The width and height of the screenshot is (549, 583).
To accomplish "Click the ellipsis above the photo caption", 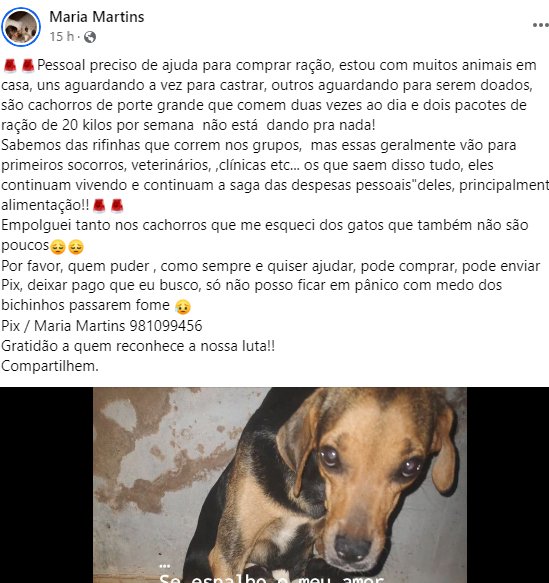I will pyautogui.click(x=164, y=567).
